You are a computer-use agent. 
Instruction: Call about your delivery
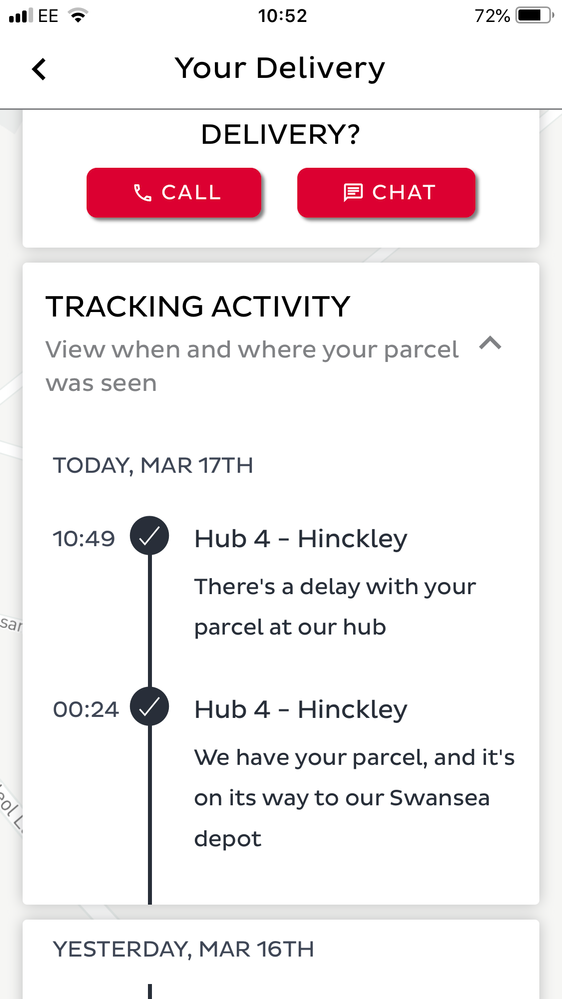coord(174,193)
